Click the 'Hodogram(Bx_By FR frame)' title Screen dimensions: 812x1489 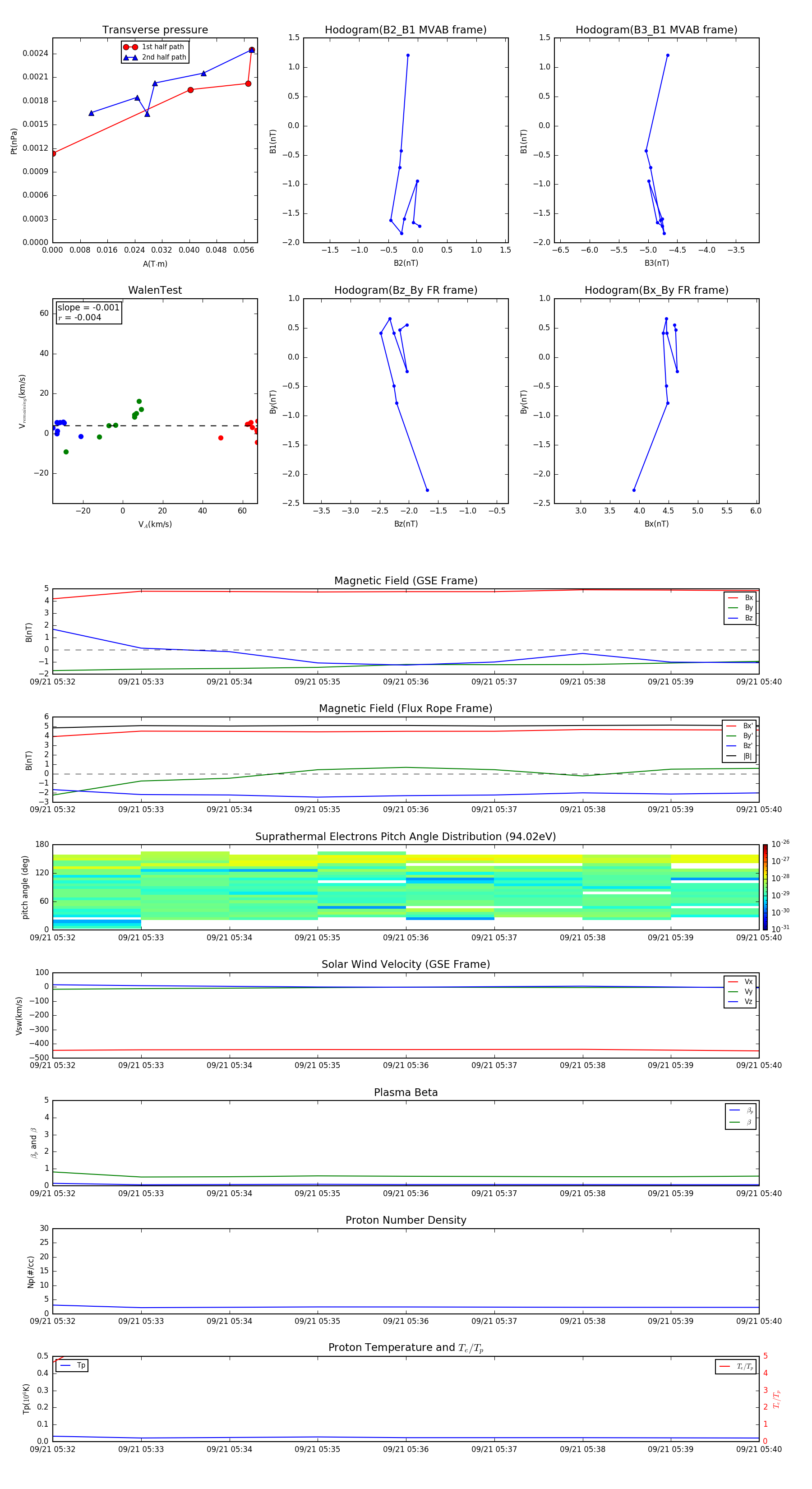[656, 290]
